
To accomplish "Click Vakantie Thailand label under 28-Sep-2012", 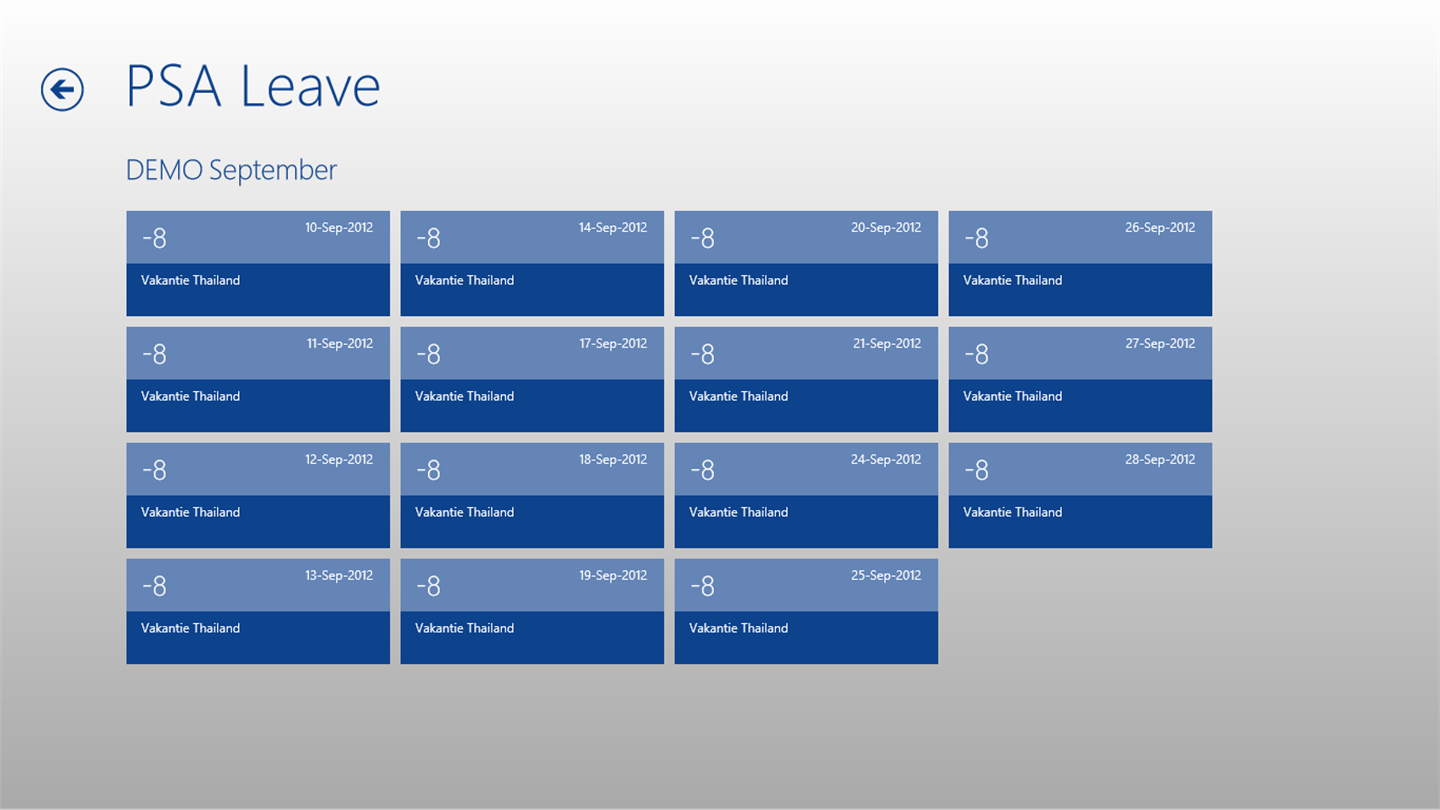I will click(x=1012, y=512).
